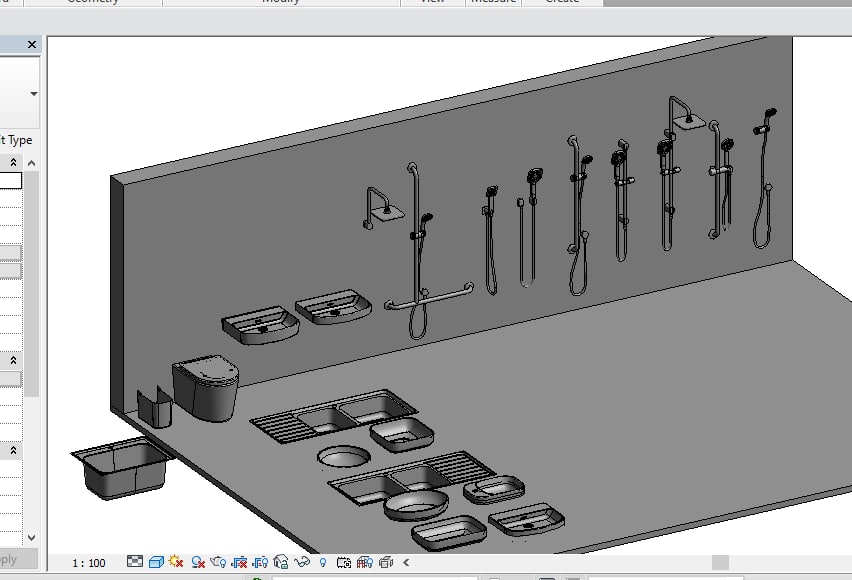The height and width of the screenshot is (580, 852).
Task: Open Temporary View Properties
Action: coord(344,561)
